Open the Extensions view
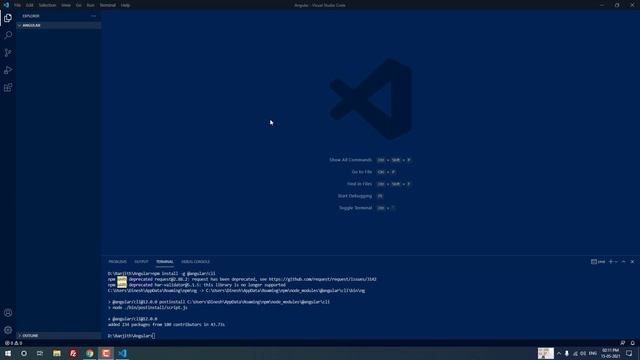 point(8,87)
